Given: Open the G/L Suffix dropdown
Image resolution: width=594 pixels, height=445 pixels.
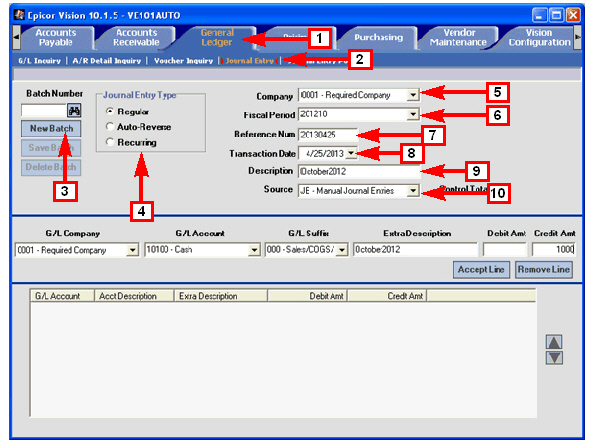Looking at the screenshot, I should (342, 250).
